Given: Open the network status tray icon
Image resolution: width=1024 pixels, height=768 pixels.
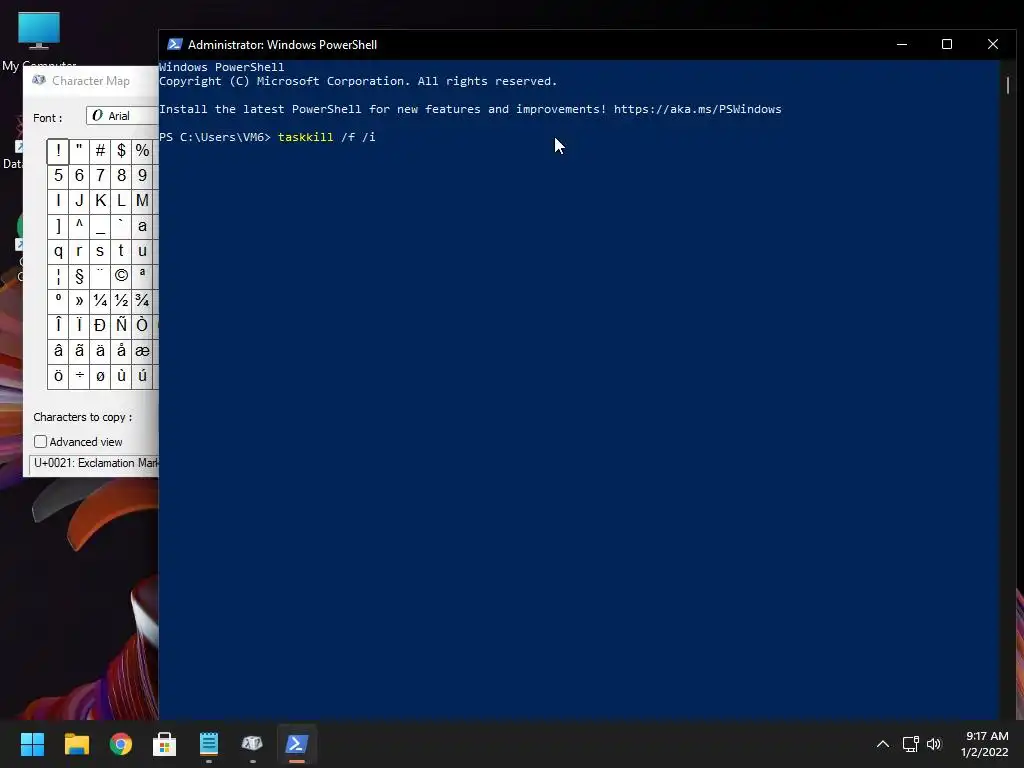Looking at the screenshot, I should 910,744.
